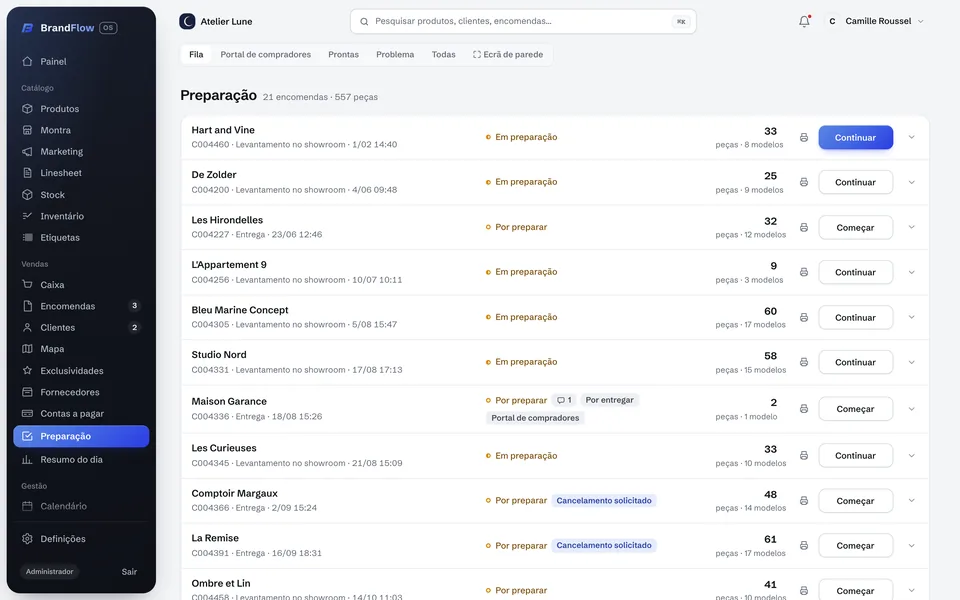Switch to the Portal de compradores tab

[266, 54]
